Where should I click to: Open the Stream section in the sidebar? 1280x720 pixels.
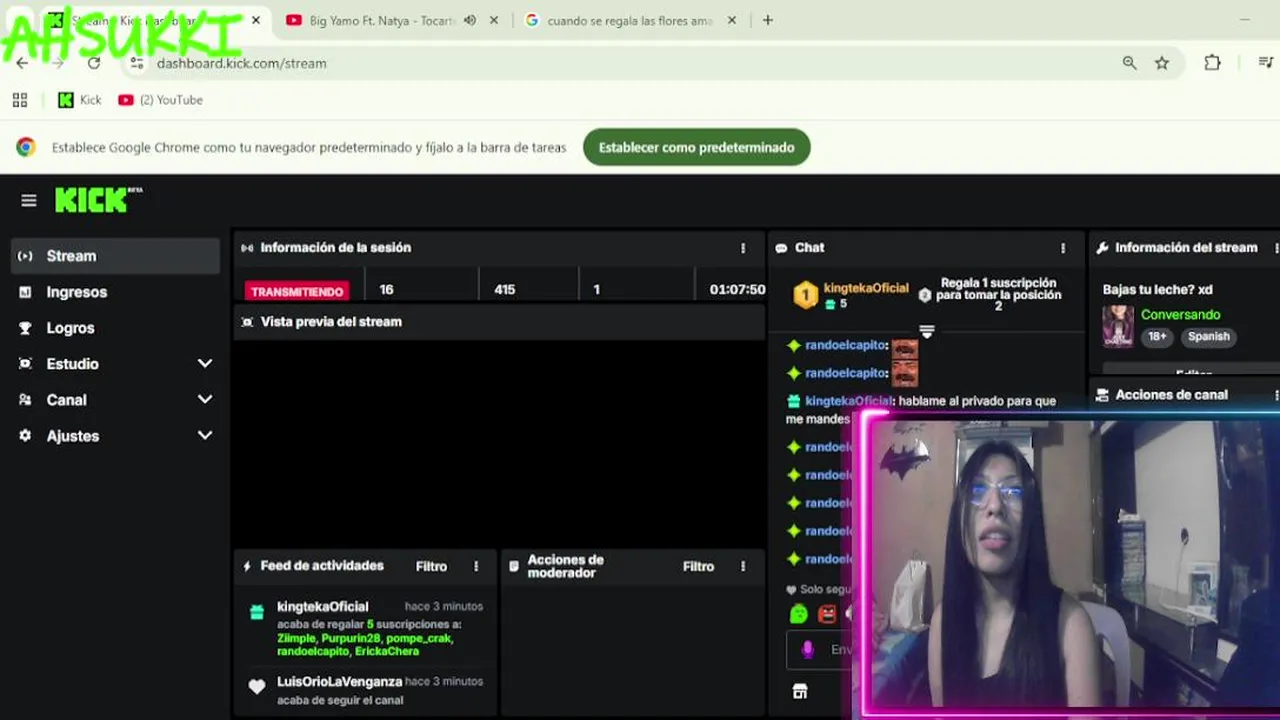pyautogui.click(x=115, y=256)
